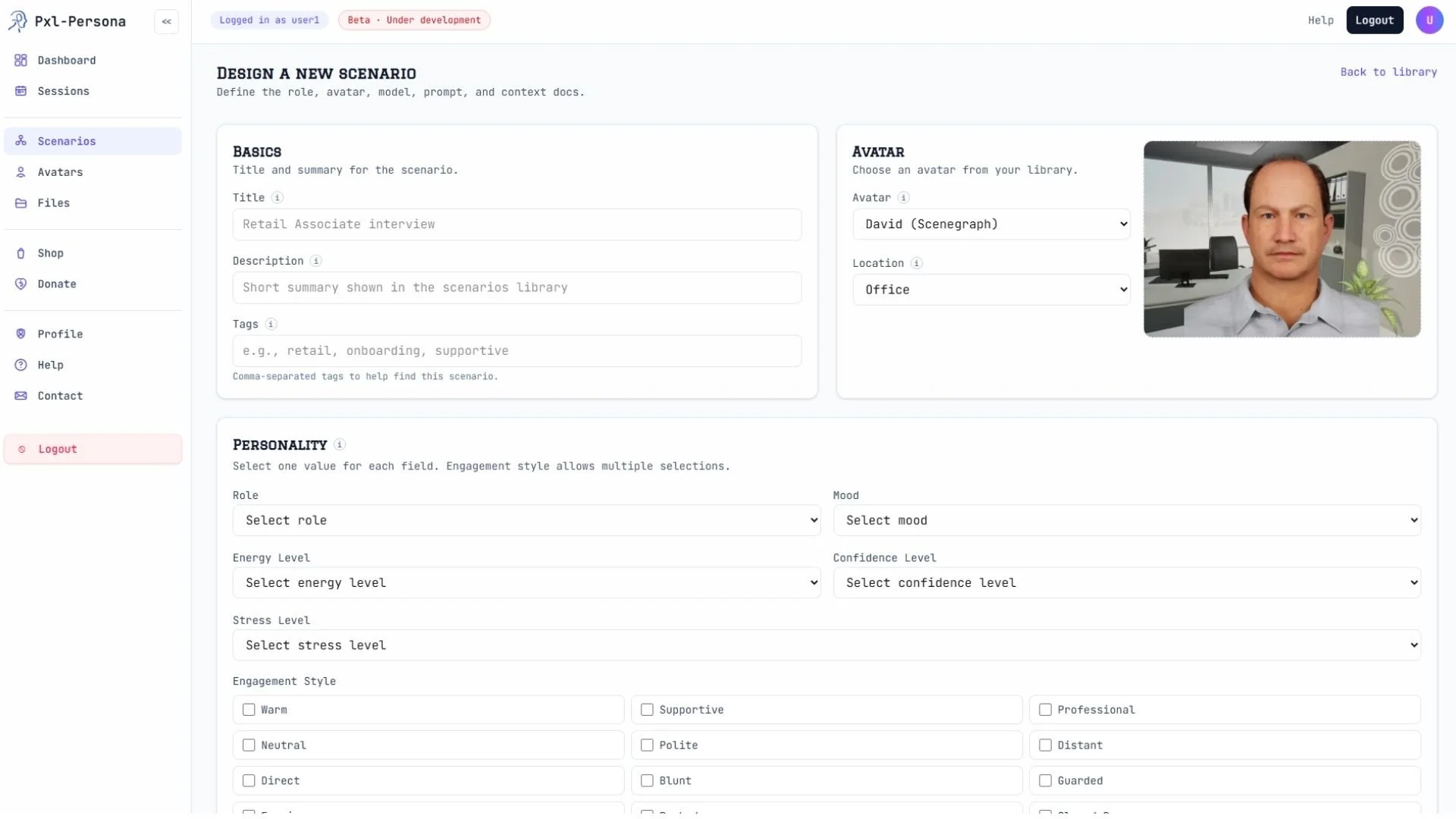The height and width of the screenshot is (819, 1456).
Task: Expand the Select role dropdown
Action: point(526,521)
